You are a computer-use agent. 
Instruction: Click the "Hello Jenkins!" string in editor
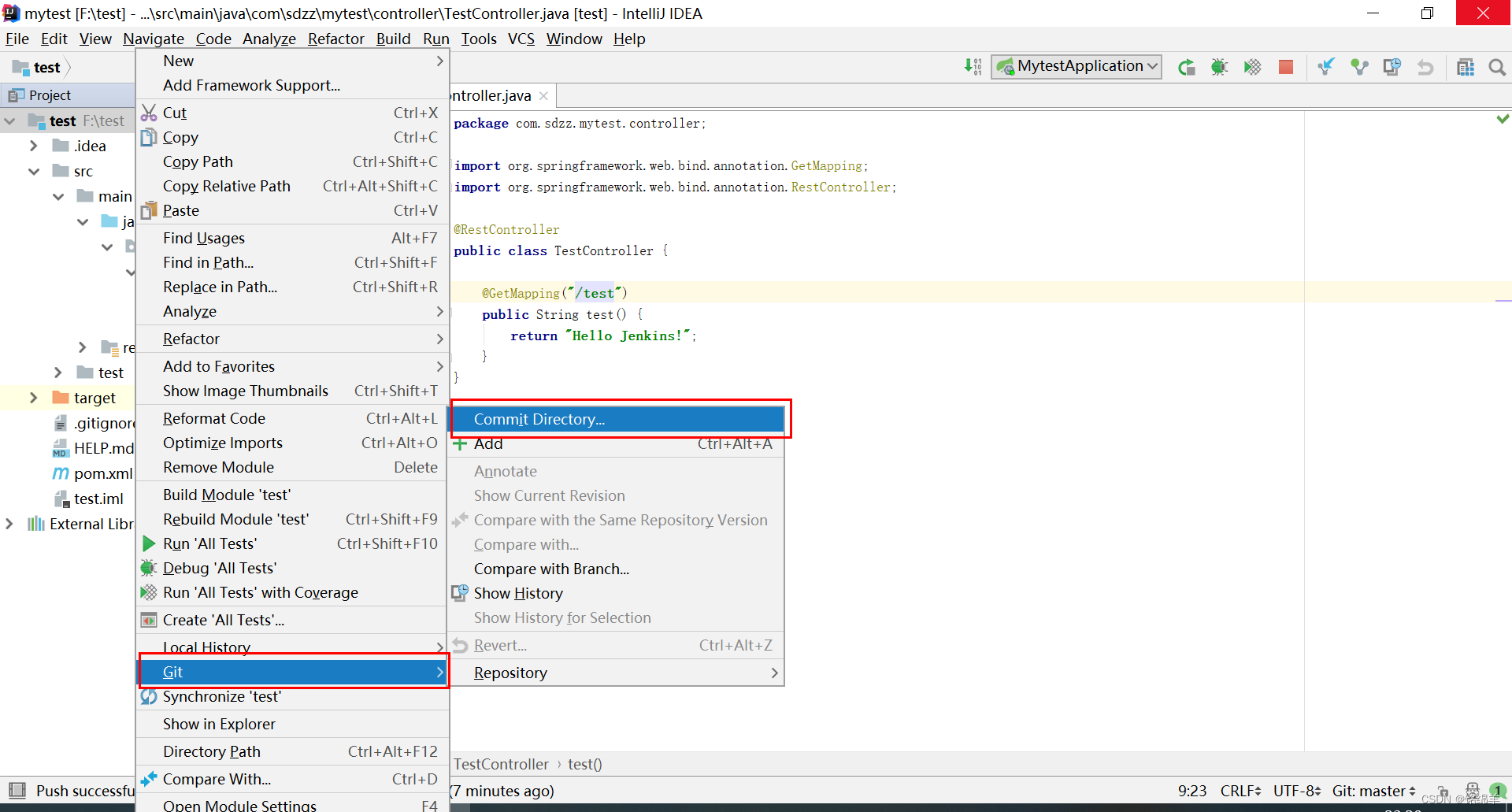coord(628,336)
